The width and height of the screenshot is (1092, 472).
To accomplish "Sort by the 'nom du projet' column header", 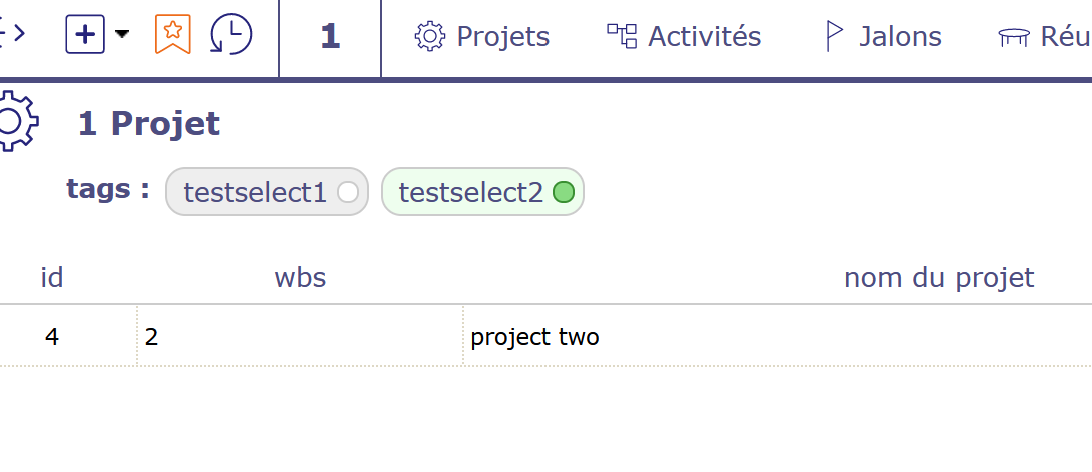I will 938,277.
